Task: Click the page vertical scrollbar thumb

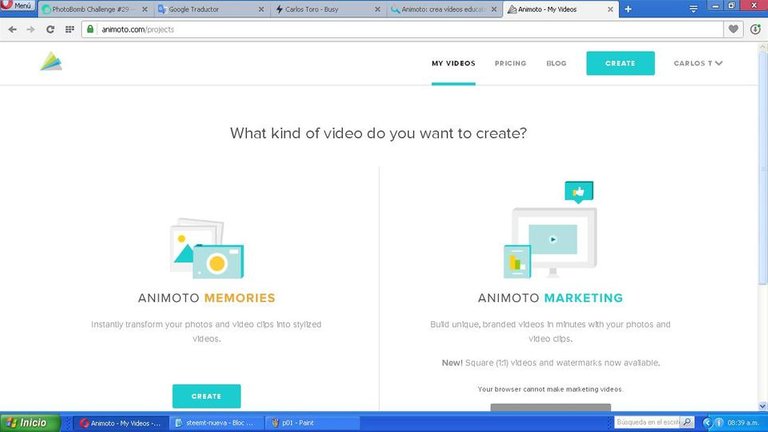Action: pyautogui.click(x=763, y=169)
